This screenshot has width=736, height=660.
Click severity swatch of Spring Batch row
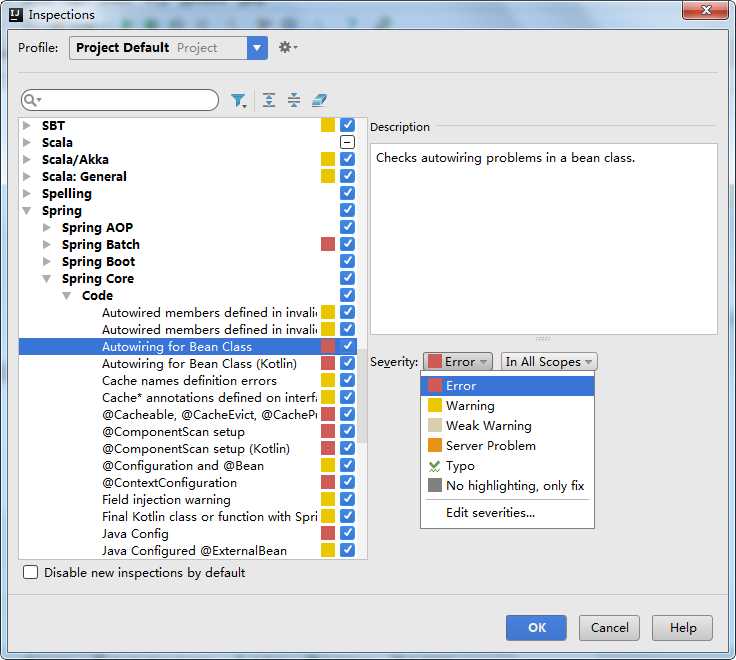[328, 244]
